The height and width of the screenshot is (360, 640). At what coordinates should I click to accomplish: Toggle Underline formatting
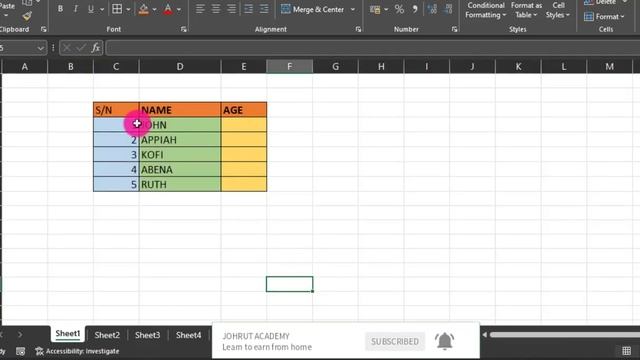tap(91, 9)
